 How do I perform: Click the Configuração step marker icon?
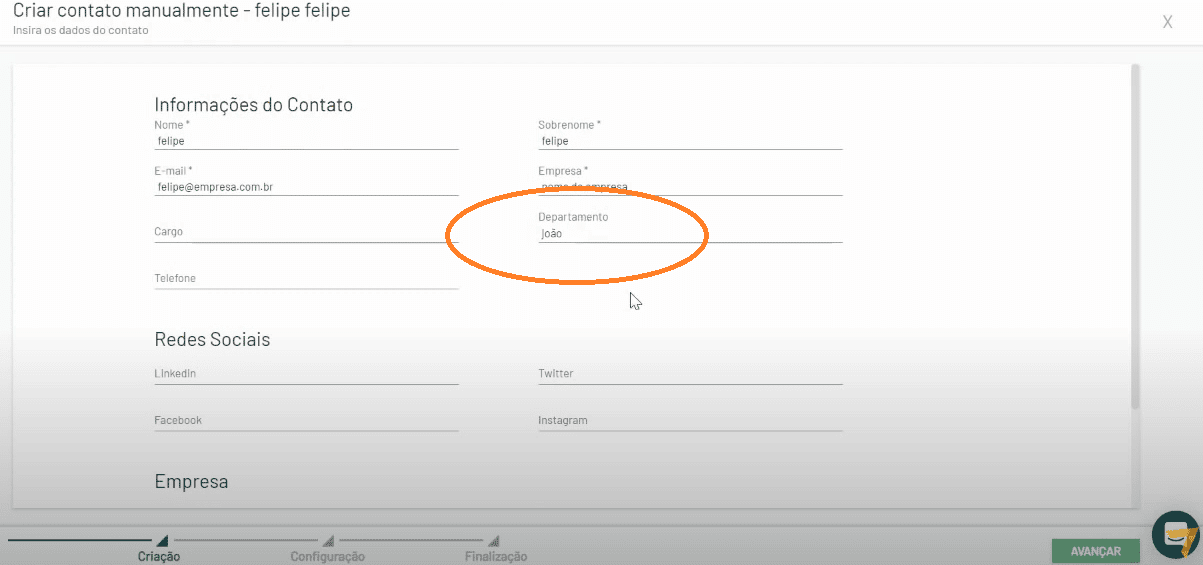click(x=328, y=540)
